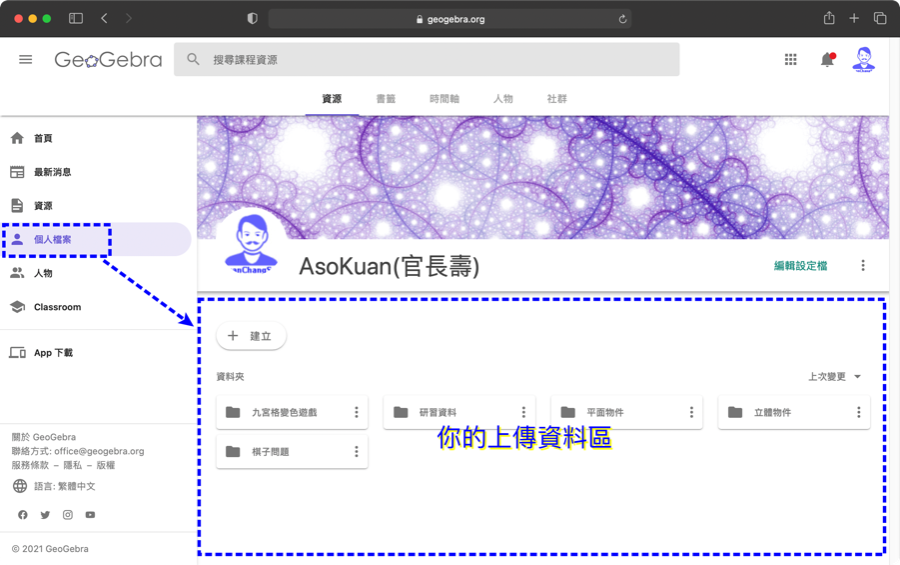Switch to the 社群 tab
Image resolution: width=900 pixels, height=565 pixels.
point(557,99)
